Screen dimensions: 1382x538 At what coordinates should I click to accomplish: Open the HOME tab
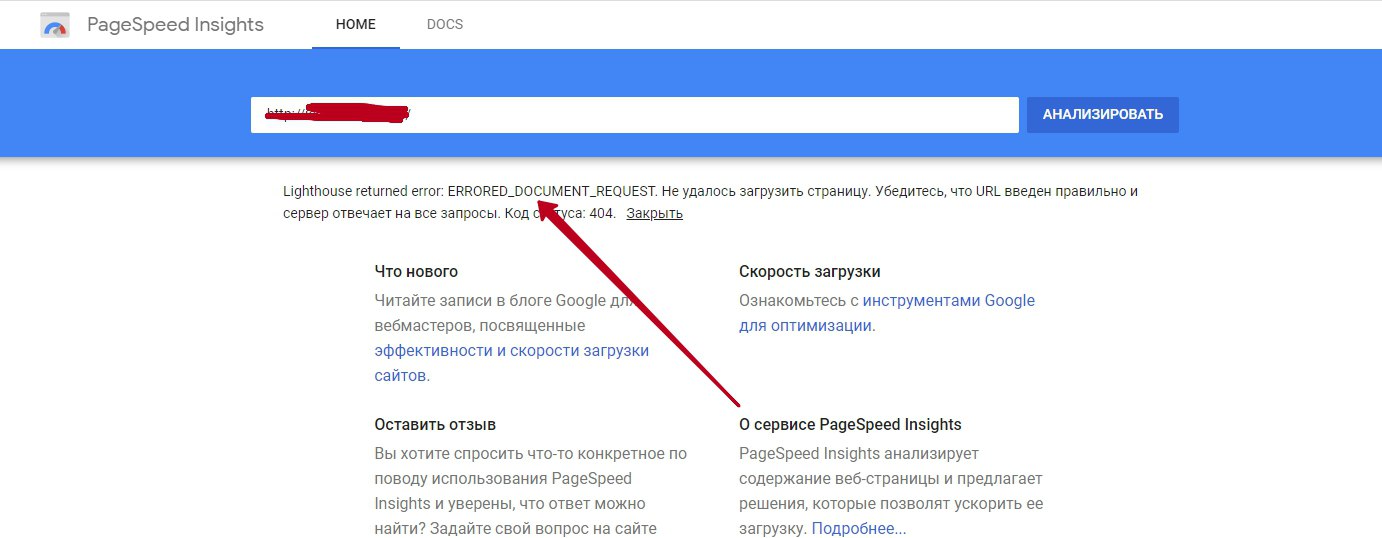pyautogui.click(x=356, y=24)
